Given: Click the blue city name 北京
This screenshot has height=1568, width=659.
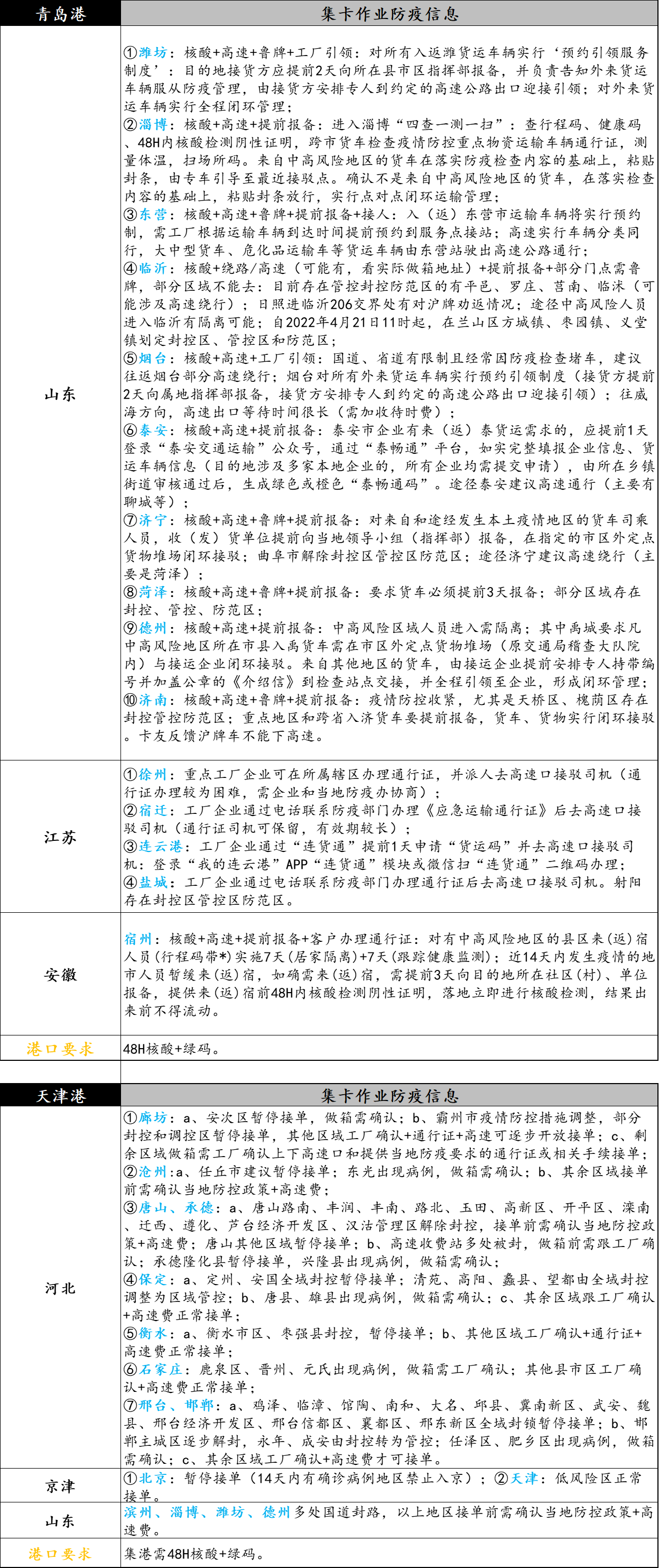Looking at the screenshot, I should coord(153,1479).
